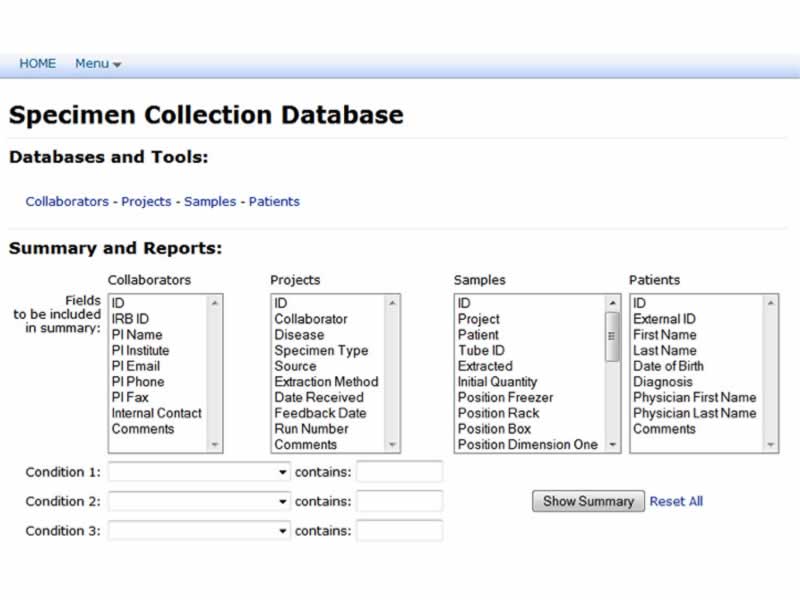Expand the Menu dropdown in navigation bar
Viewport: 800px width, 600px height.
[97, 63]
